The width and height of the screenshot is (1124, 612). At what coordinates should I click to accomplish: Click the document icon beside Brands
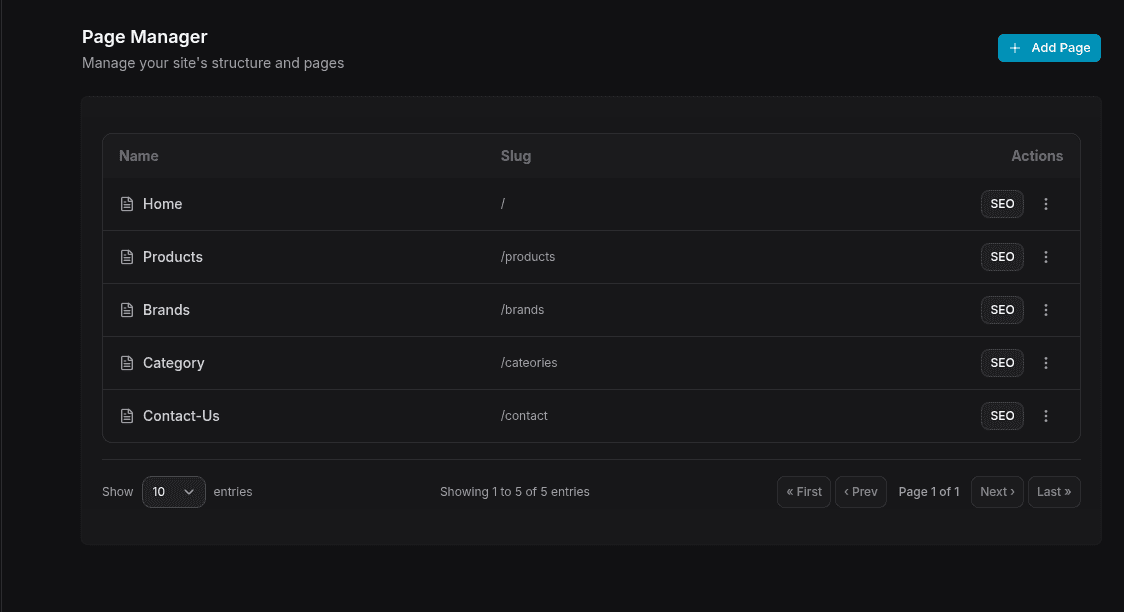127,310
